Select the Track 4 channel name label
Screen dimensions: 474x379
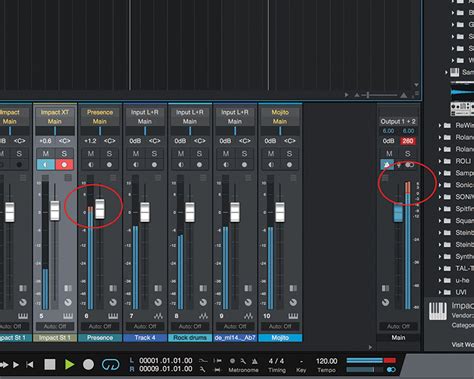tap(145, 338)
